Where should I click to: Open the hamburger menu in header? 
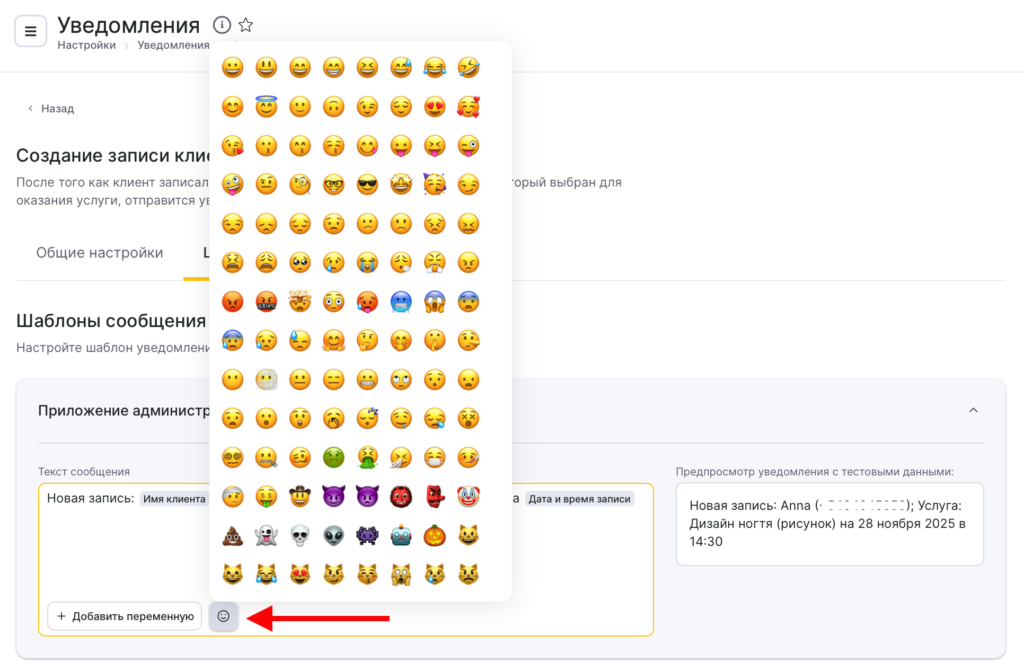30,31
